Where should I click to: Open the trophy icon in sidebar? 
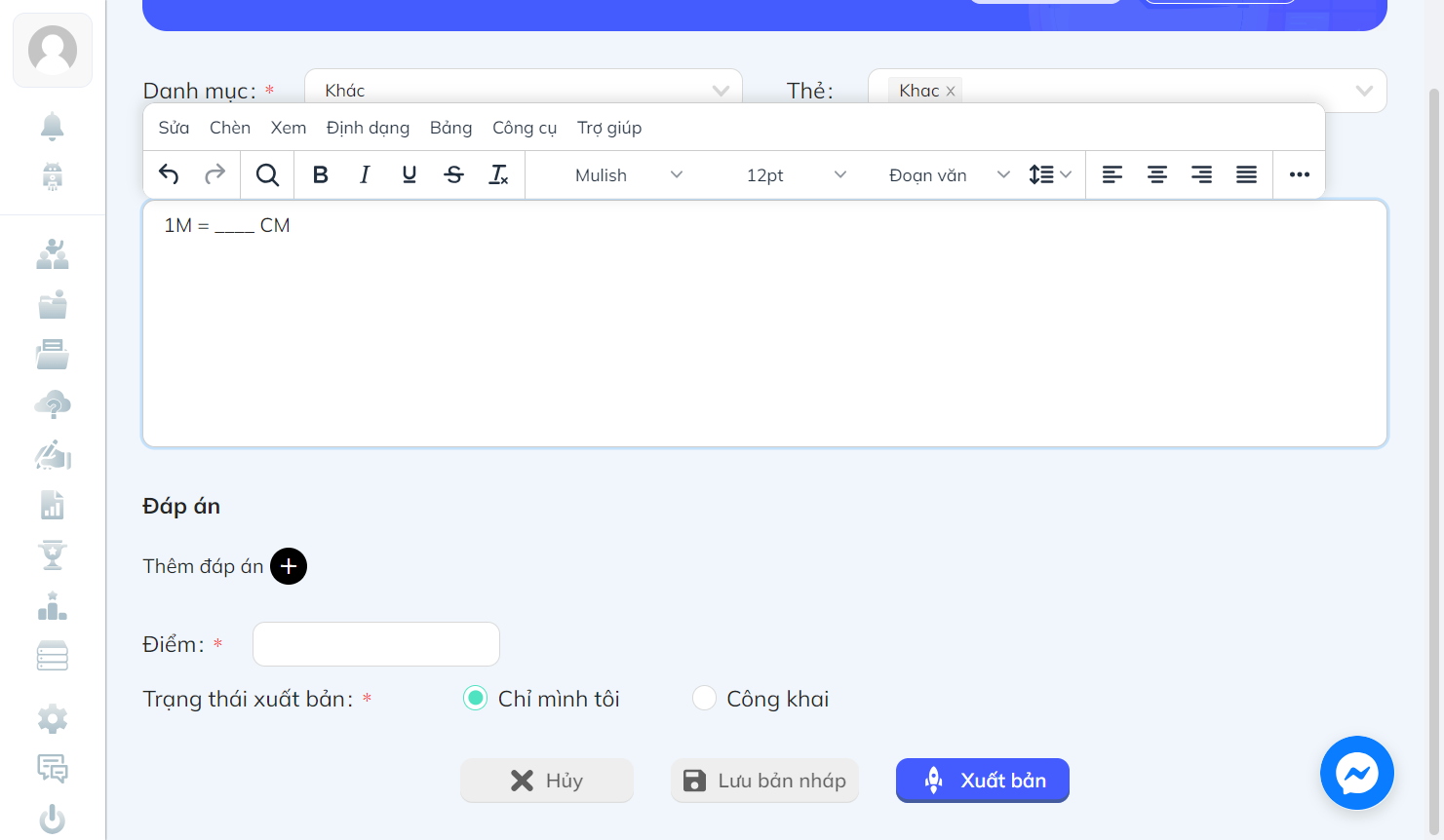(x=53, y=554)
